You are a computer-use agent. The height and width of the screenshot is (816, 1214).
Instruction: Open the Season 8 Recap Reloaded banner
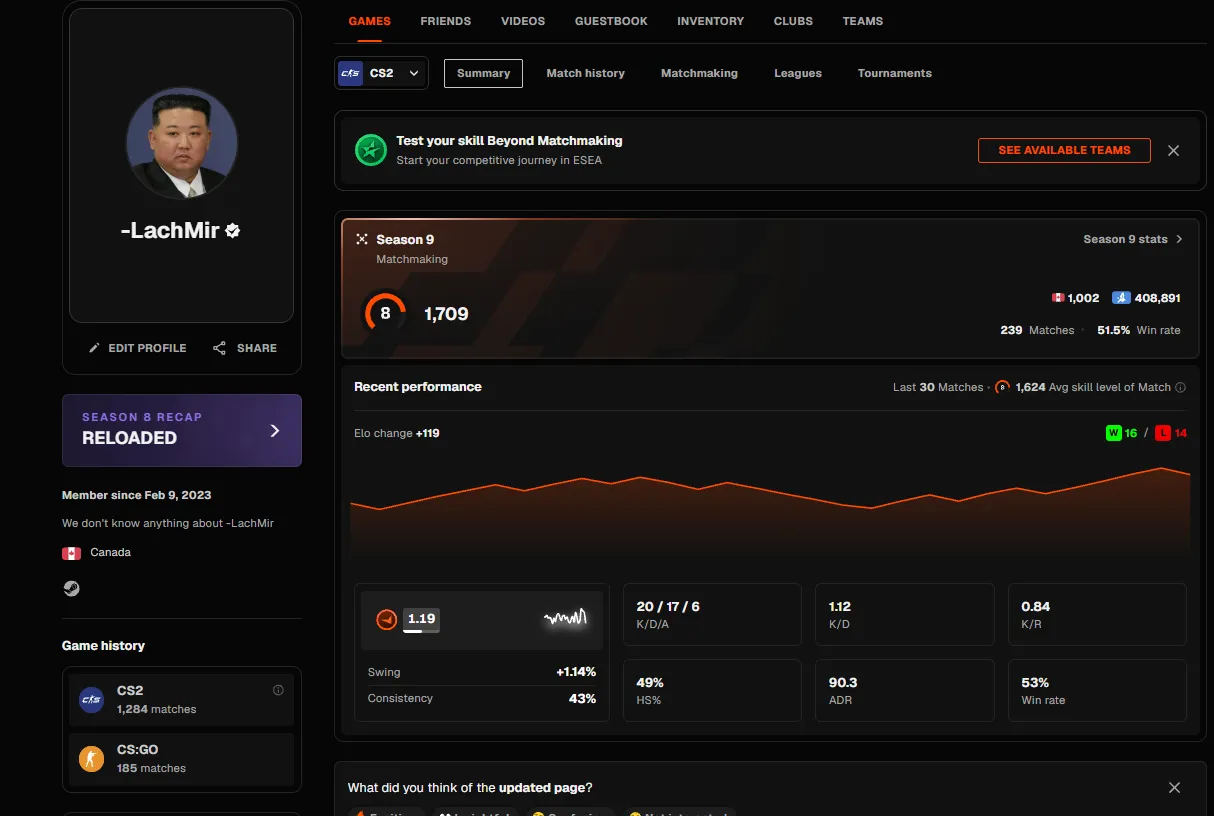click(182, 430)
